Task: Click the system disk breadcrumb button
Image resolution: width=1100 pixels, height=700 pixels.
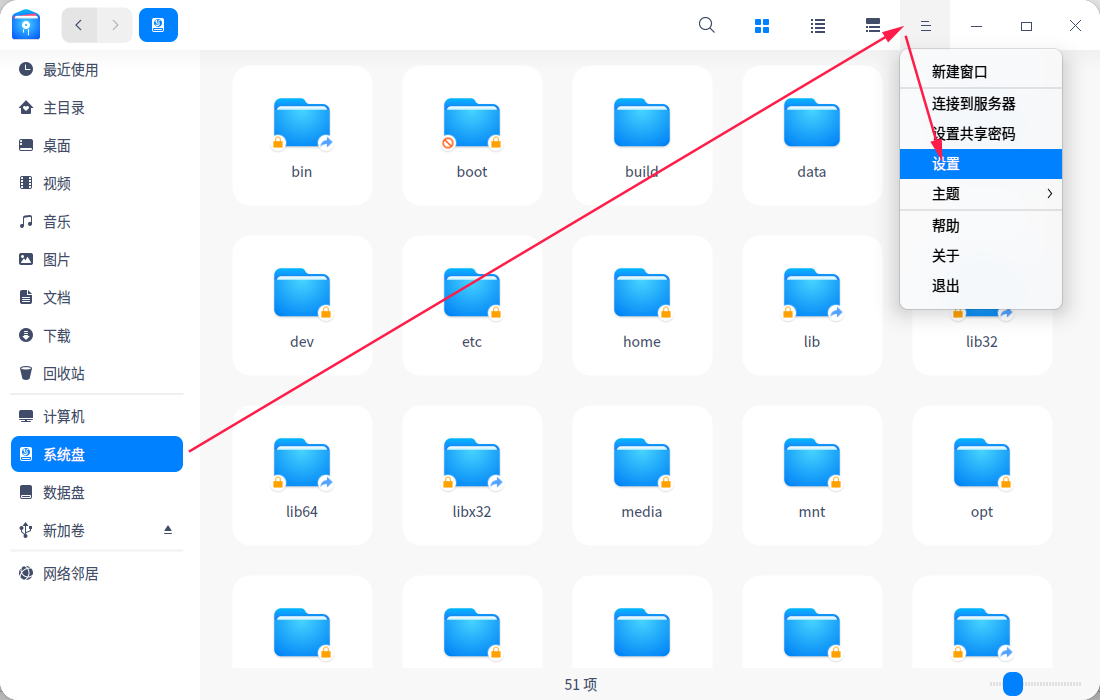Action: (x=159, y=25)
